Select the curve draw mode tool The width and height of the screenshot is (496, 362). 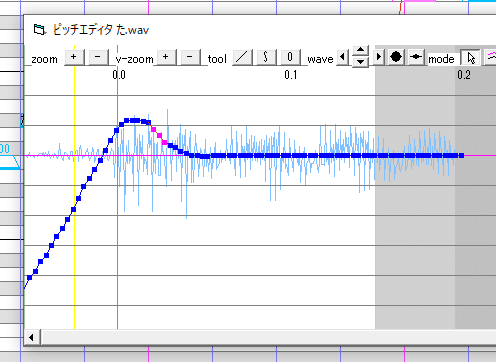(x=490, y=58)
